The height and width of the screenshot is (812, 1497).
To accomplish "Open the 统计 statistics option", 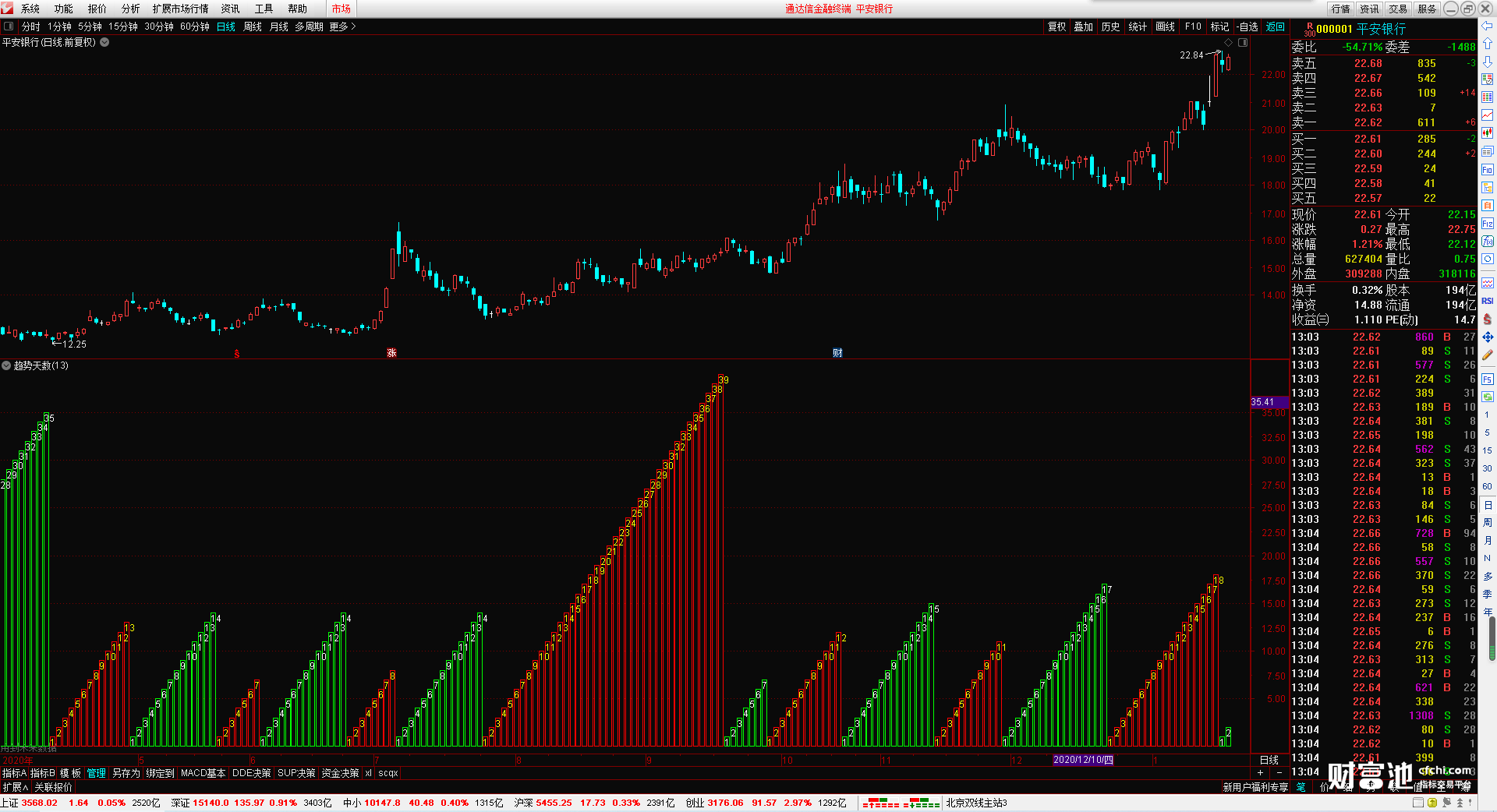I will pos(1138,26).
